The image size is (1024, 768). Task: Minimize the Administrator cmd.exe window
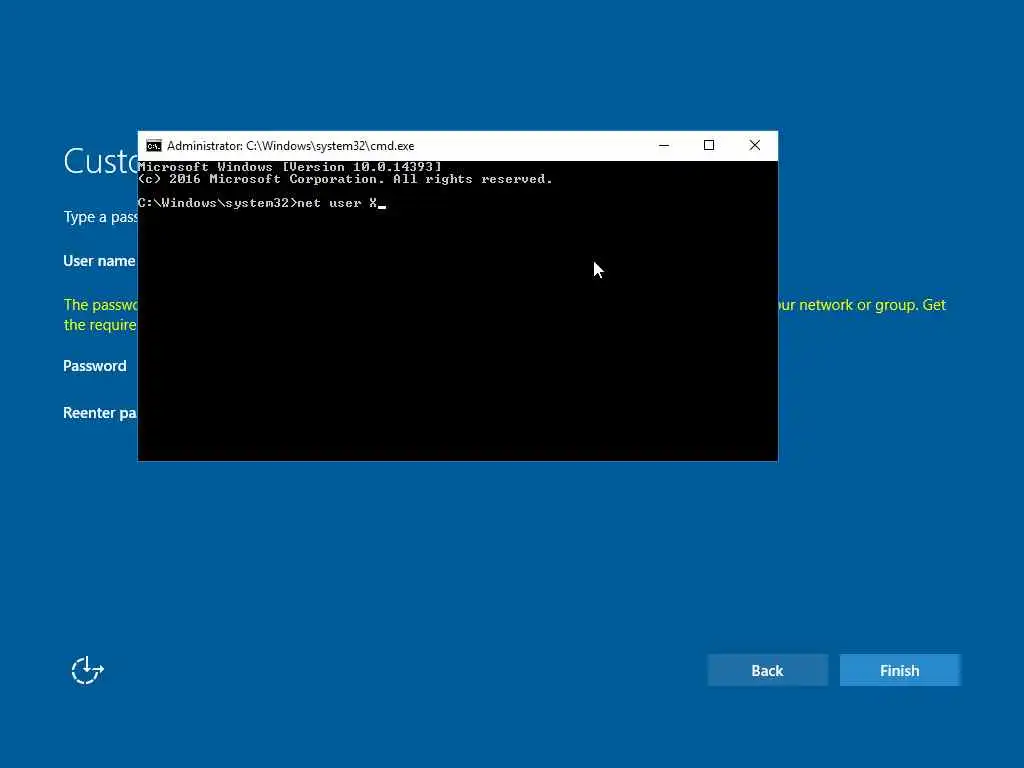tap(664, 145)
